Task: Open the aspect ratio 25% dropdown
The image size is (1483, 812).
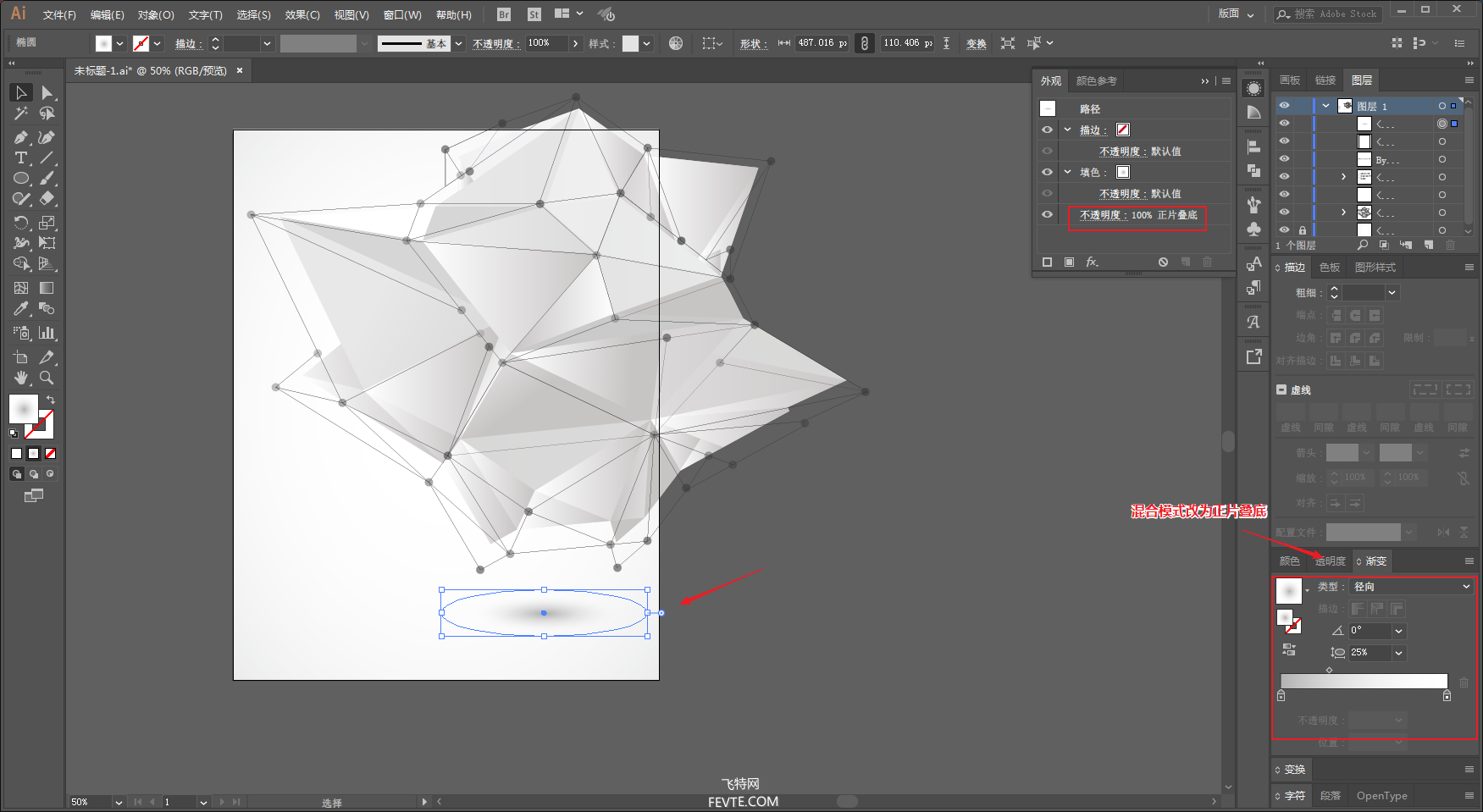Action: tap(1399, 653)
